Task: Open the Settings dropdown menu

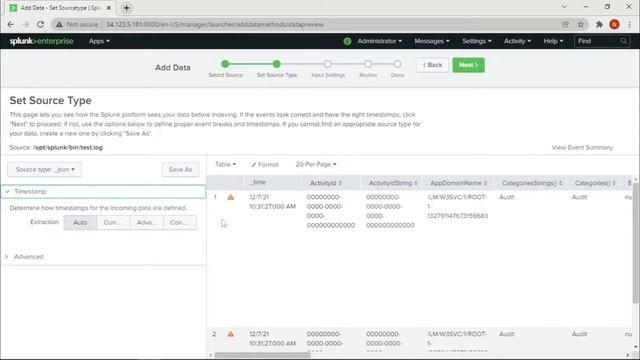Action: point(477,41)
